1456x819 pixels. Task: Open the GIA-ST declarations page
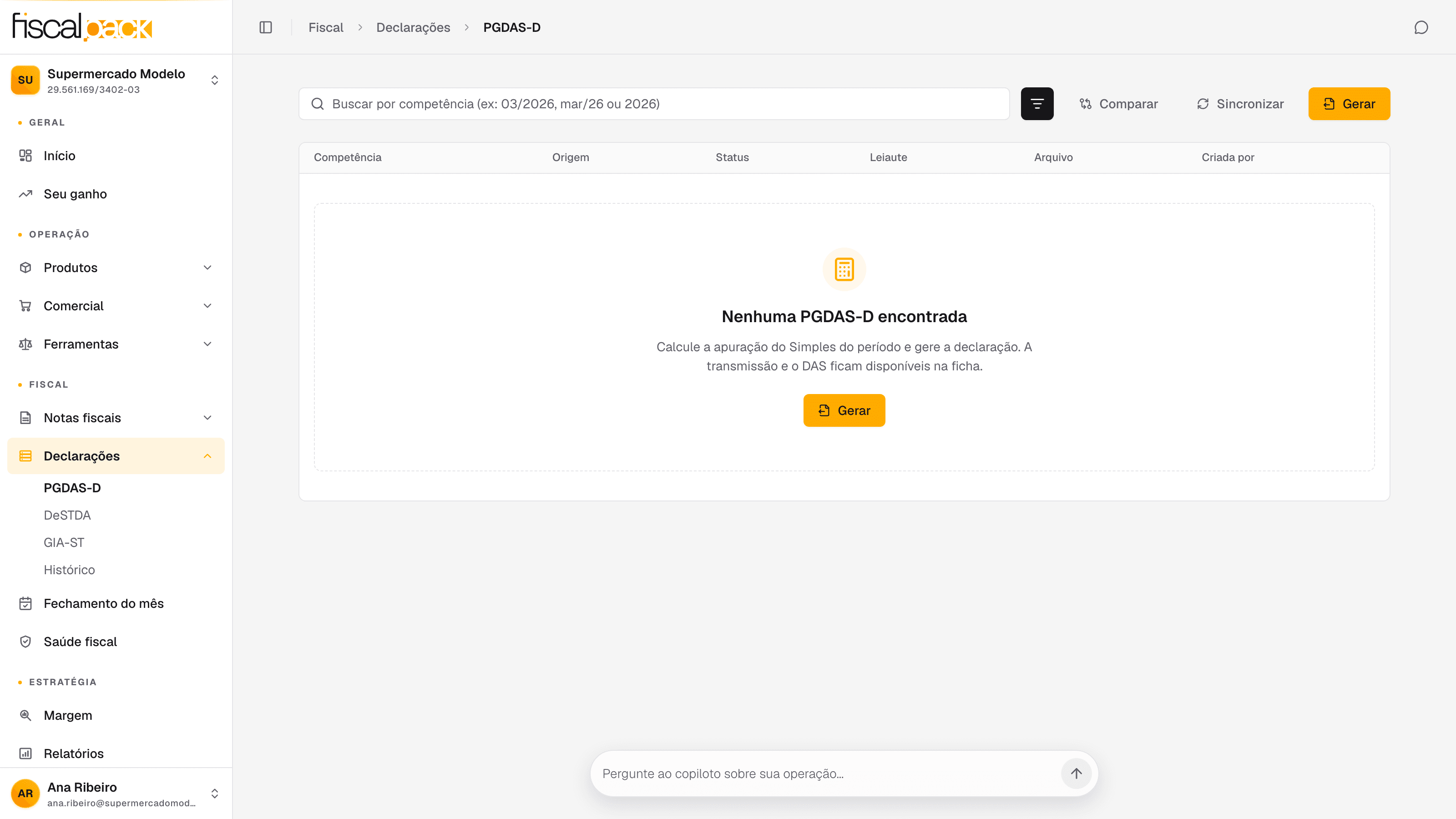tap(64, 542)
